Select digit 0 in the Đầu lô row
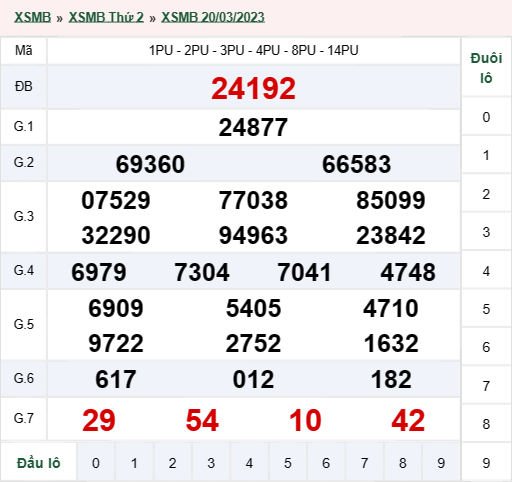This screenshot has width=512, height=482. [x=96, y=463]
